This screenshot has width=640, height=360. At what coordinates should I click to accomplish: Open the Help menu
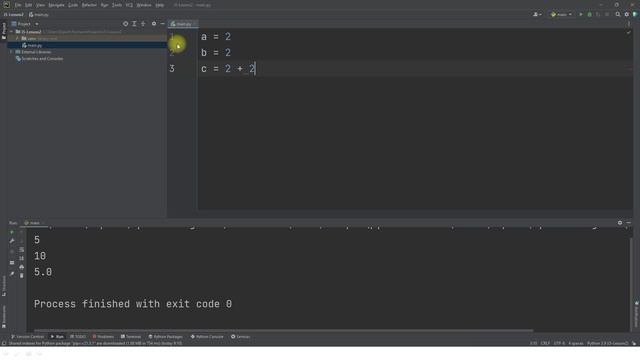point(160,5)
